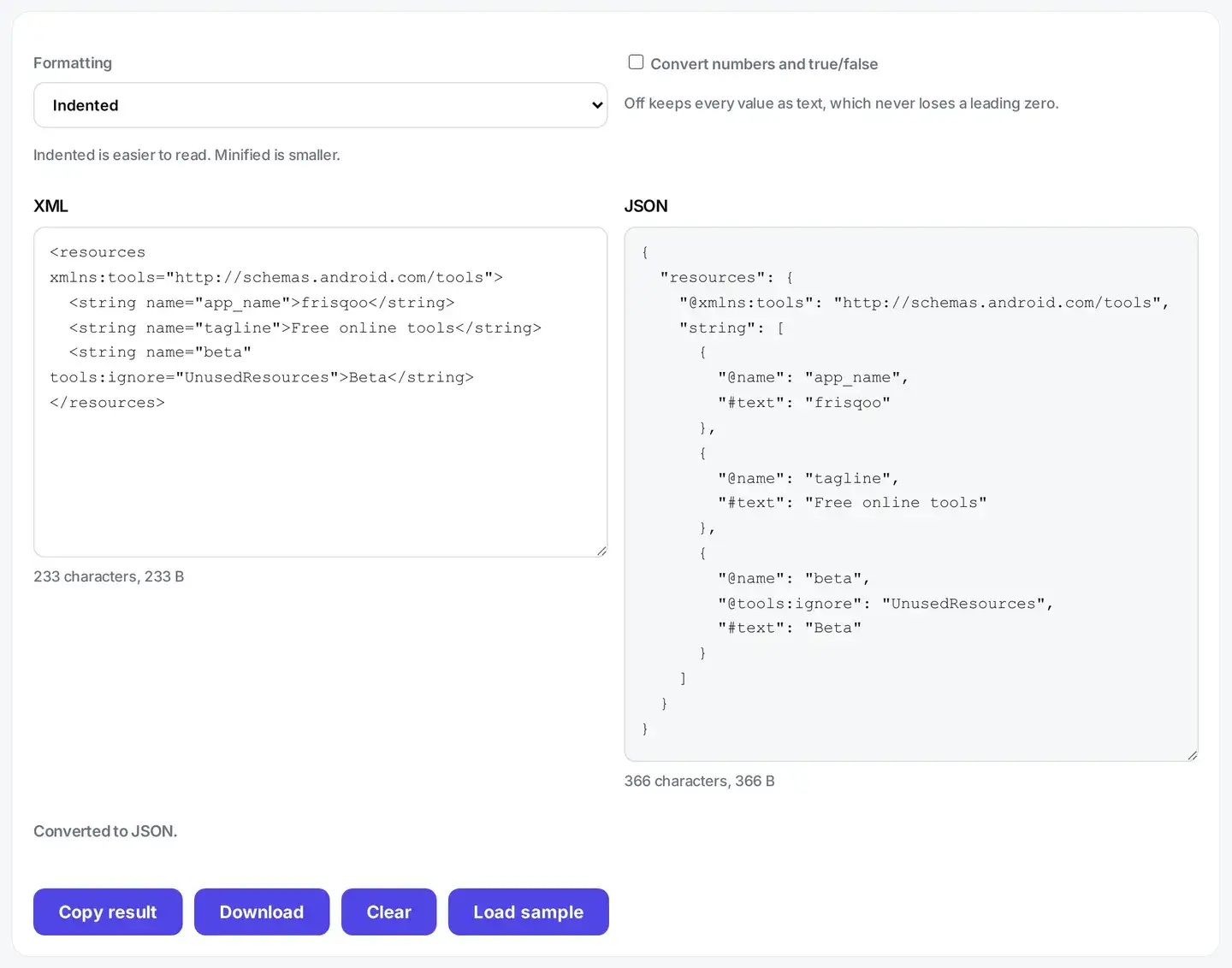Click the "resources": { line in JSON
Viewport: 1232px width, 968px height.
point(726,278)
